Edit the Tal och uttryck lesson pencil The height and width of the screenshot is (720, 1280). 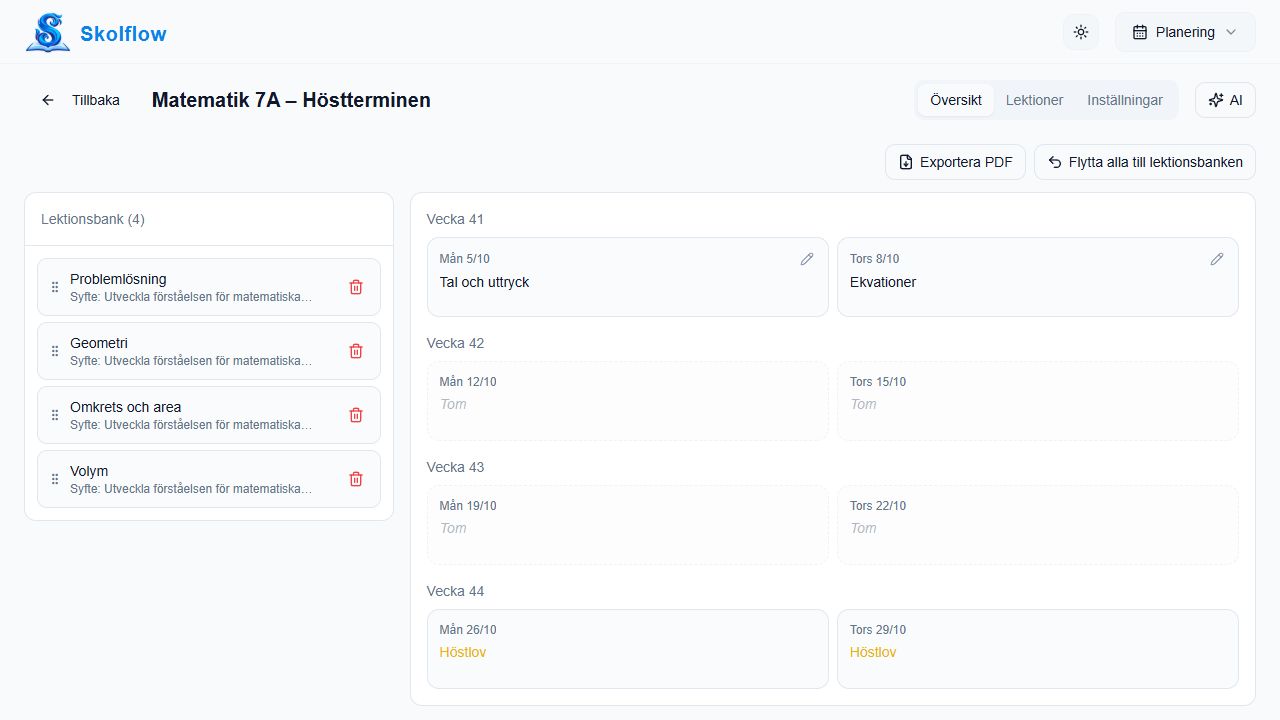807,259
